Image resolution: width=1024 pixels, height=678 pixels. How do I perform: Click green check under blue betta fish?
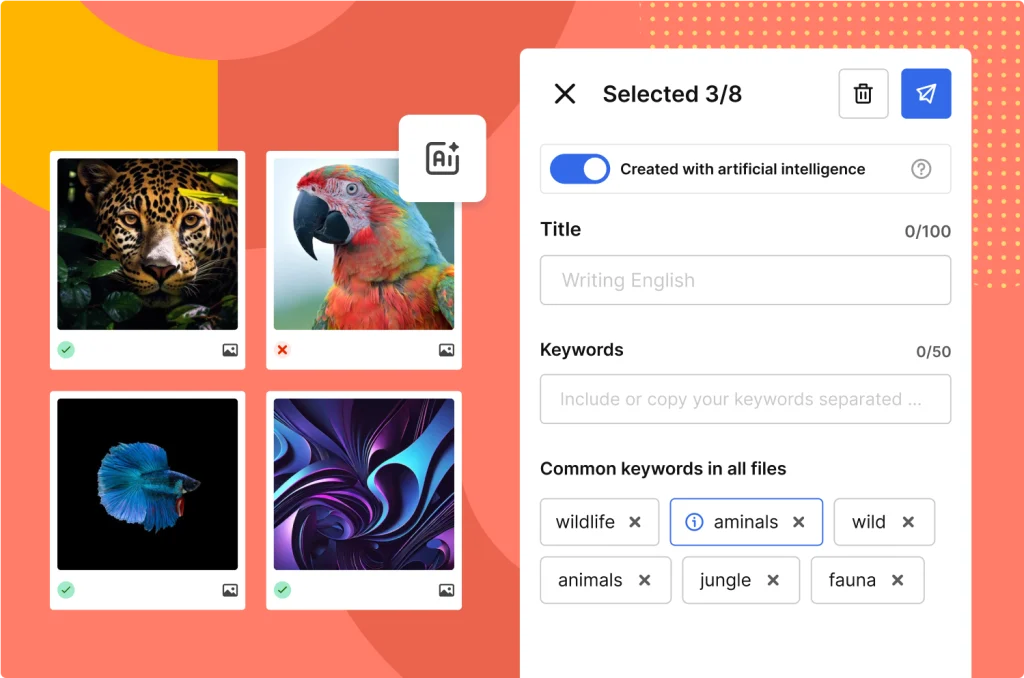pyautogui.click(x=66, y=590)
